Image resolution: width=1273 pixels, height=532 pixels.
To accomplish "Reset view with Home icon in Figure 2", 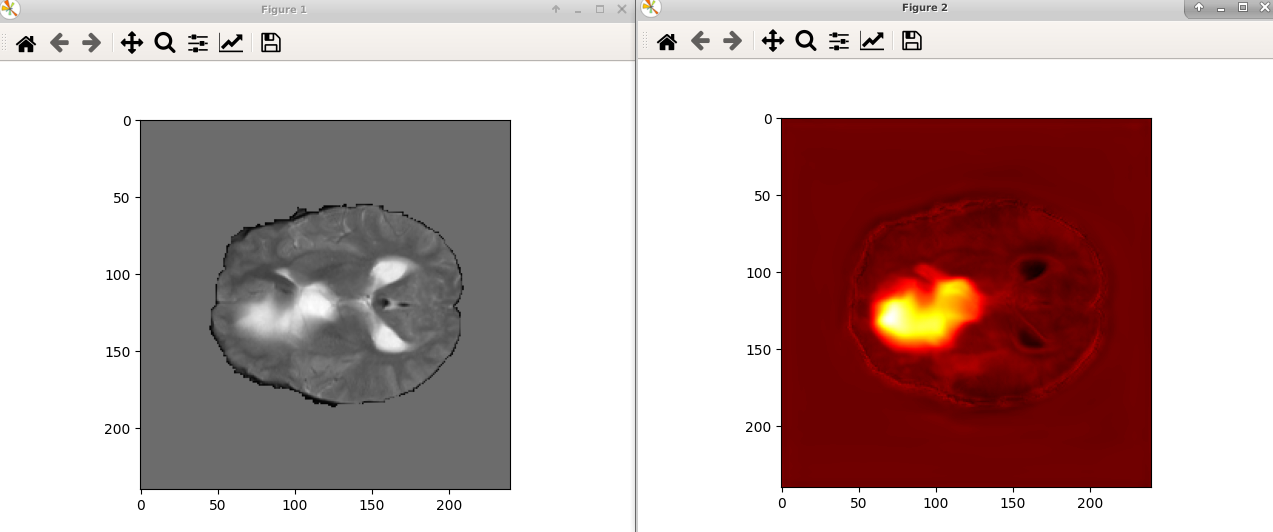I will [667, 41].
